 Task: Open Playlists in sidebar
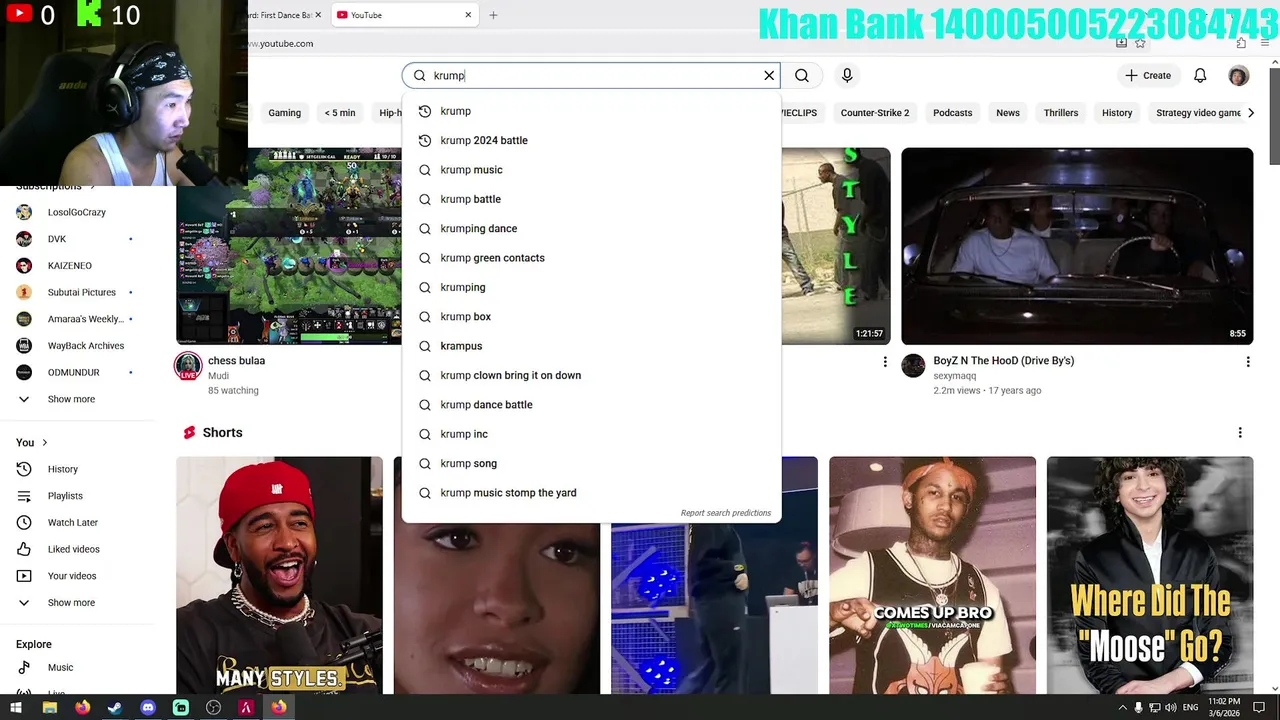point(64,496)
